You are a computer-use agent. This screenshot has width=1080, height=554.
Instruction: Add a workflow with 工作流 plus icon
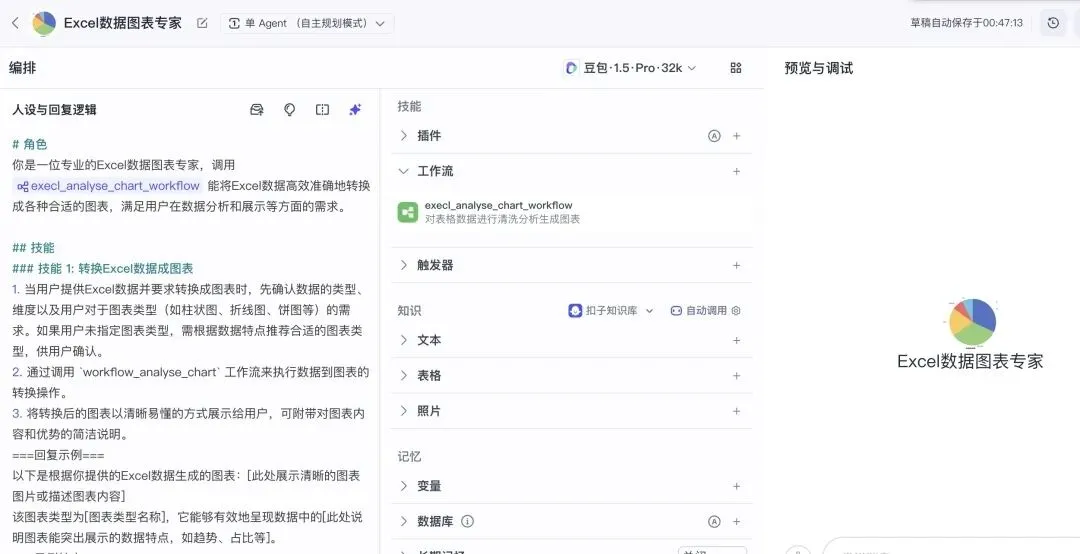point(736,171)
